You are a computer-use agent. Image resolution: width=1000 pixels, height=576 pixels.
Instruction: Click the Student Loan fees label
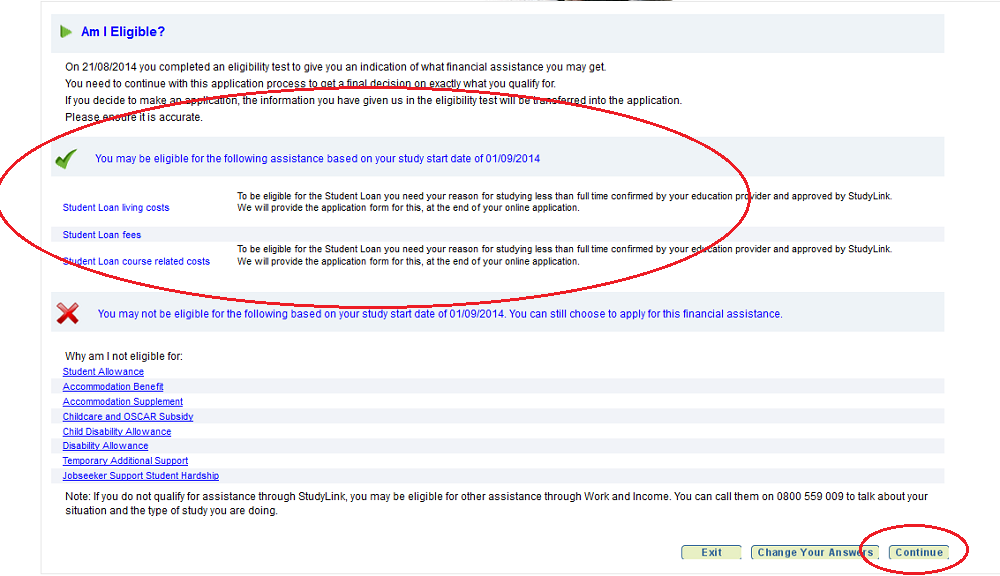pyautogui.click(x=102, y=235)
